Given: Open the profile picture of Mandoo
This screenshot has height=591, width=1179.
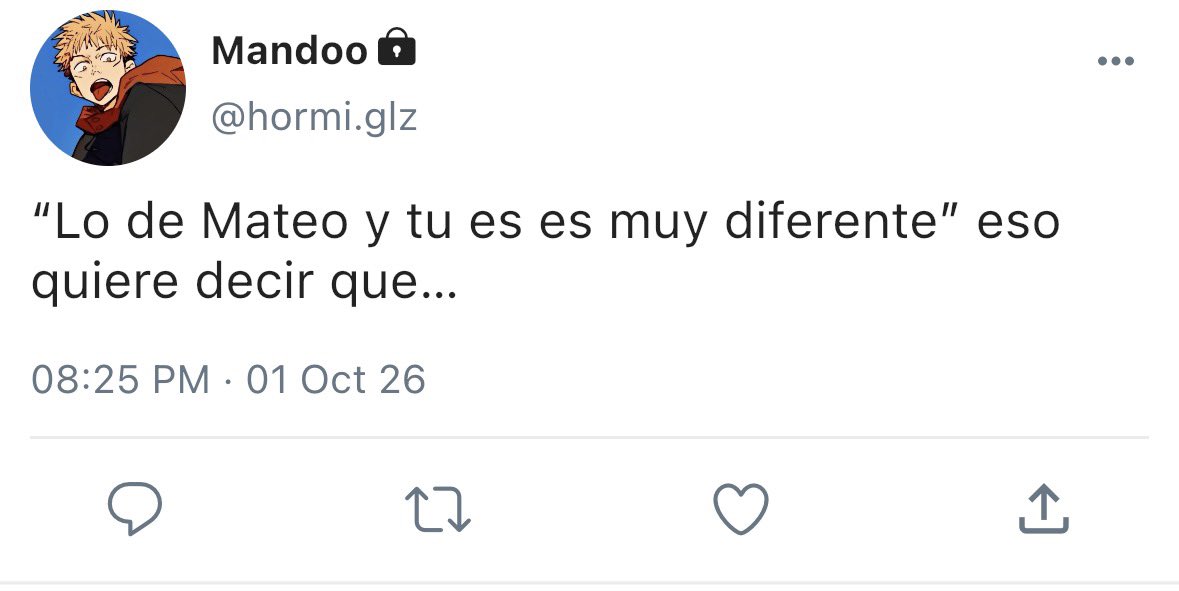Looking at the screenshot, I should click(x=108, y=87).
